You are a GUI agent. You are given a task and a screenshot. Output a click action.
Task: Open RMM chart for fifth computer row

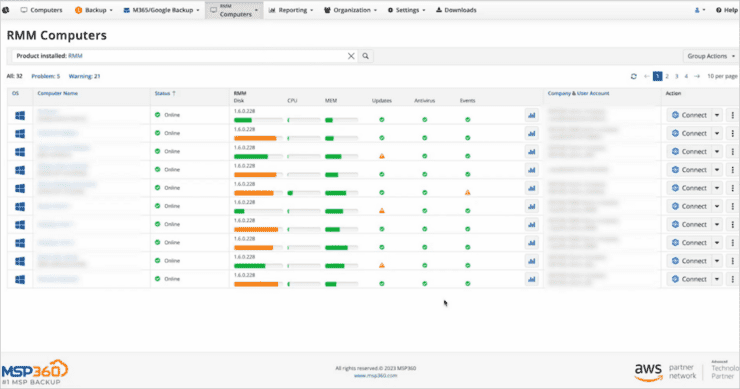[532, 188]
